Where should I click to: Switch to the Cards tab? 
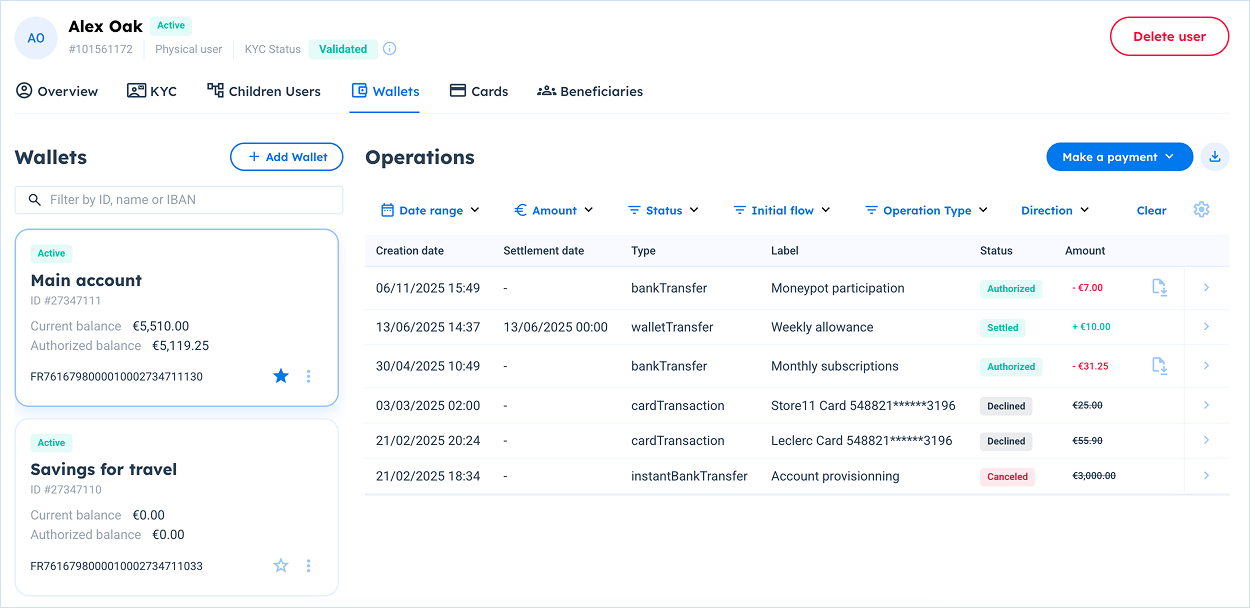479,91
